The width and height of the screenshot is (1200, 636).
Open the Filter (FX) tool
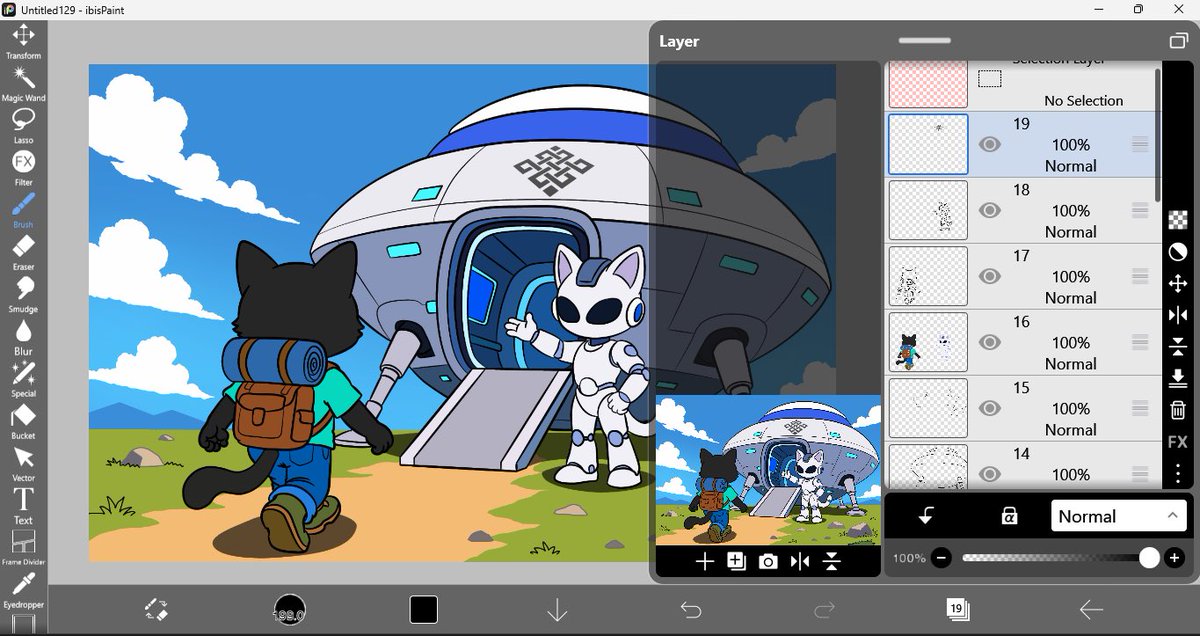point(23,167)
